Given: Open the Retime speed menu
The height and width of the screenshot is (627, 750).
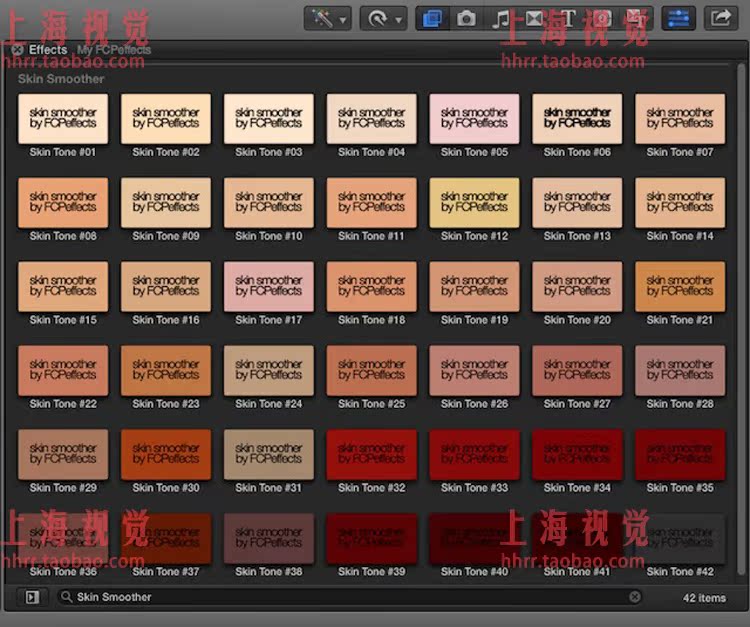Looking at the screenshot, I should tap(383, 19).
